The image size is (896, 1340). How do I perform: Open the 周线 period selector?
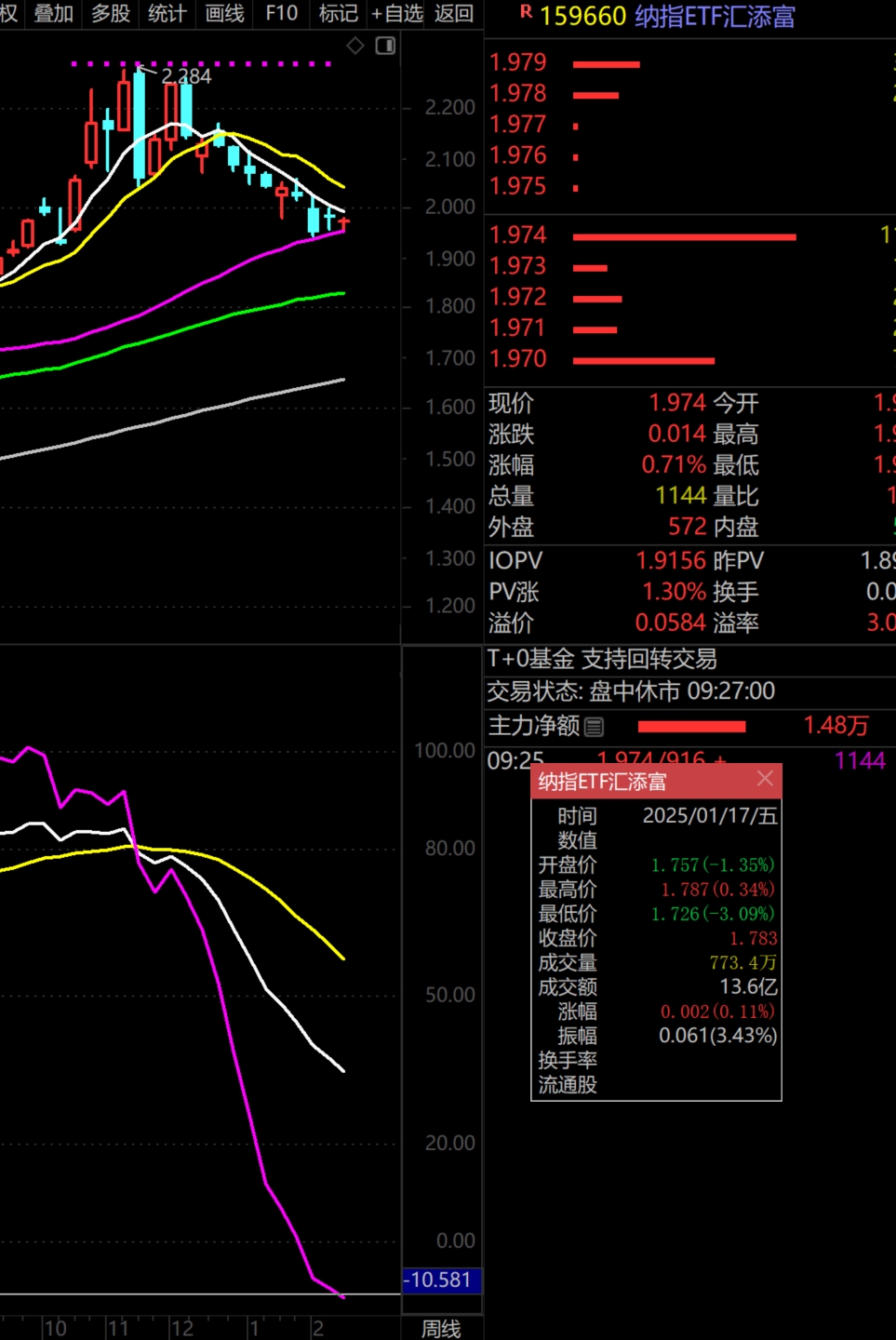click(441, 1329)
